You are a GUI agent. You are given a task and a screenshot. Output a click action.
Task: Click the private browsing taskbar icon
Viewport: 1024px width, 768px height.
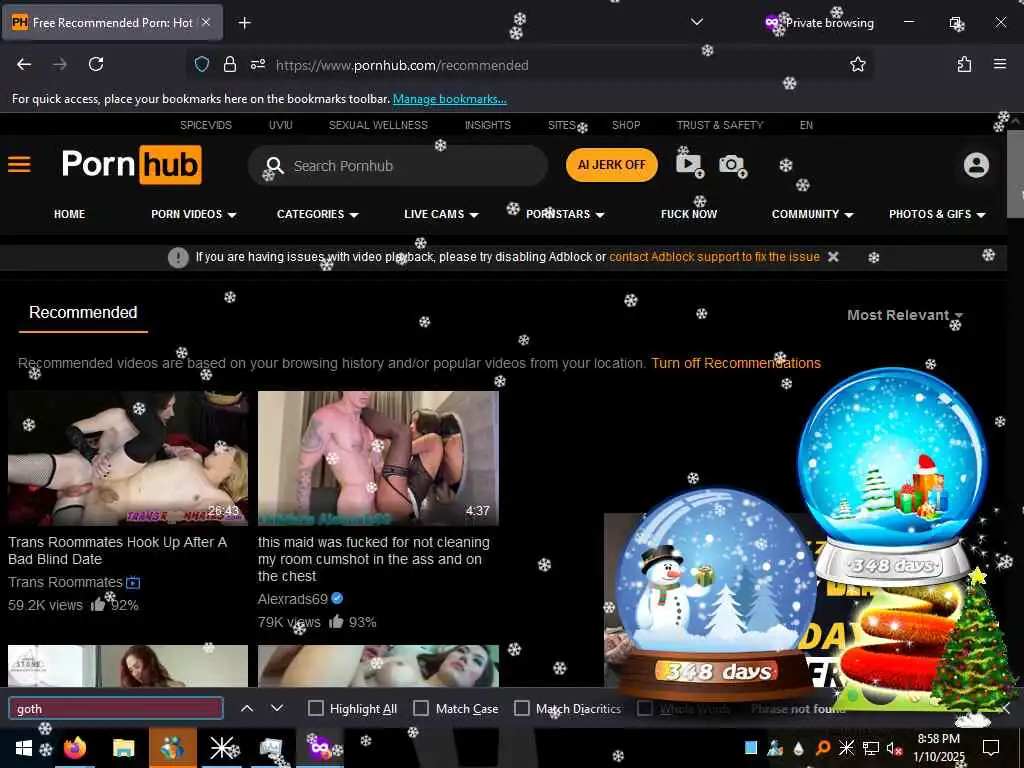[321, 748]
